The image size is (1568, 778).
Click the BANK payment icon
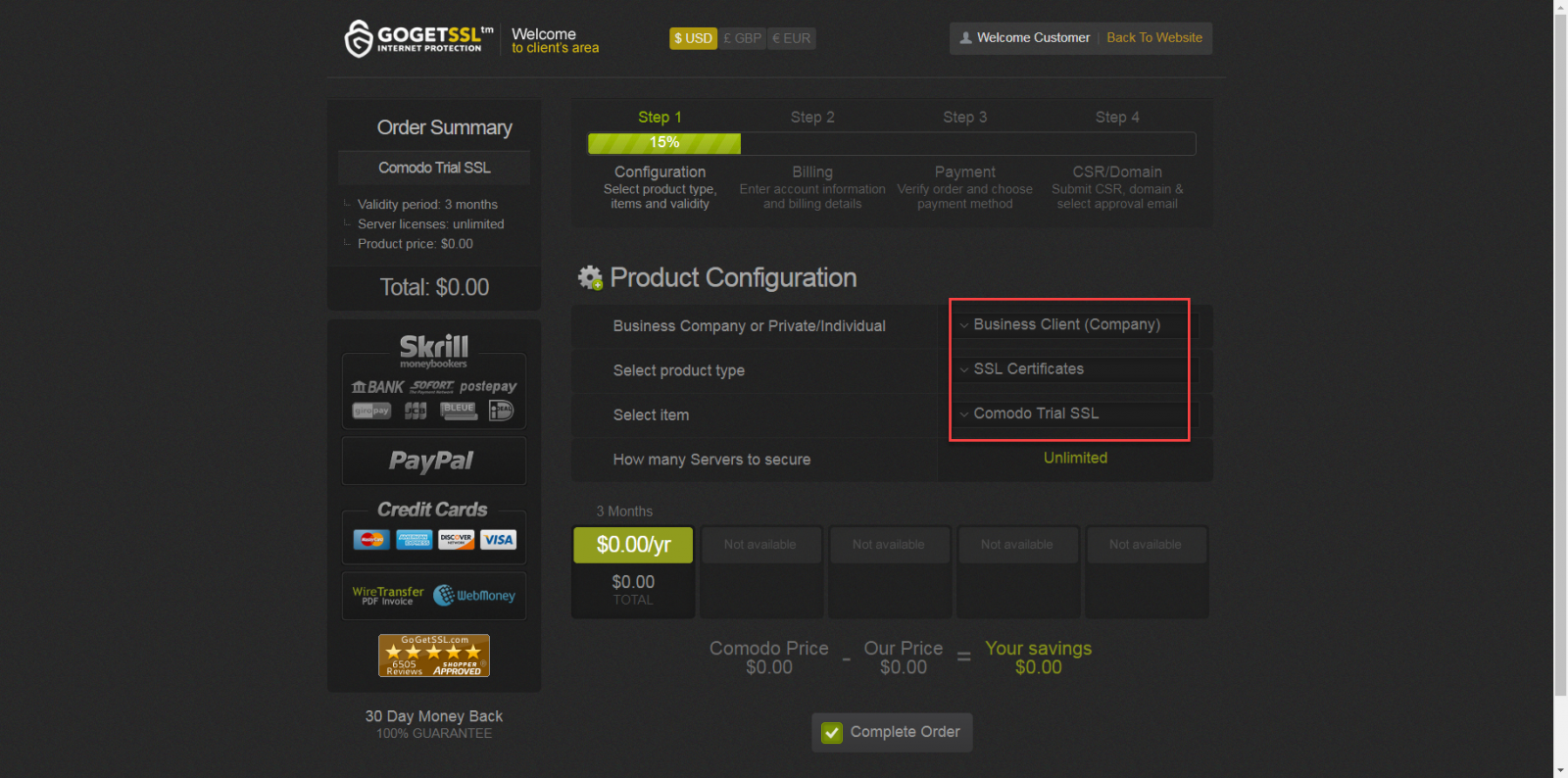(x=377, y=387)
